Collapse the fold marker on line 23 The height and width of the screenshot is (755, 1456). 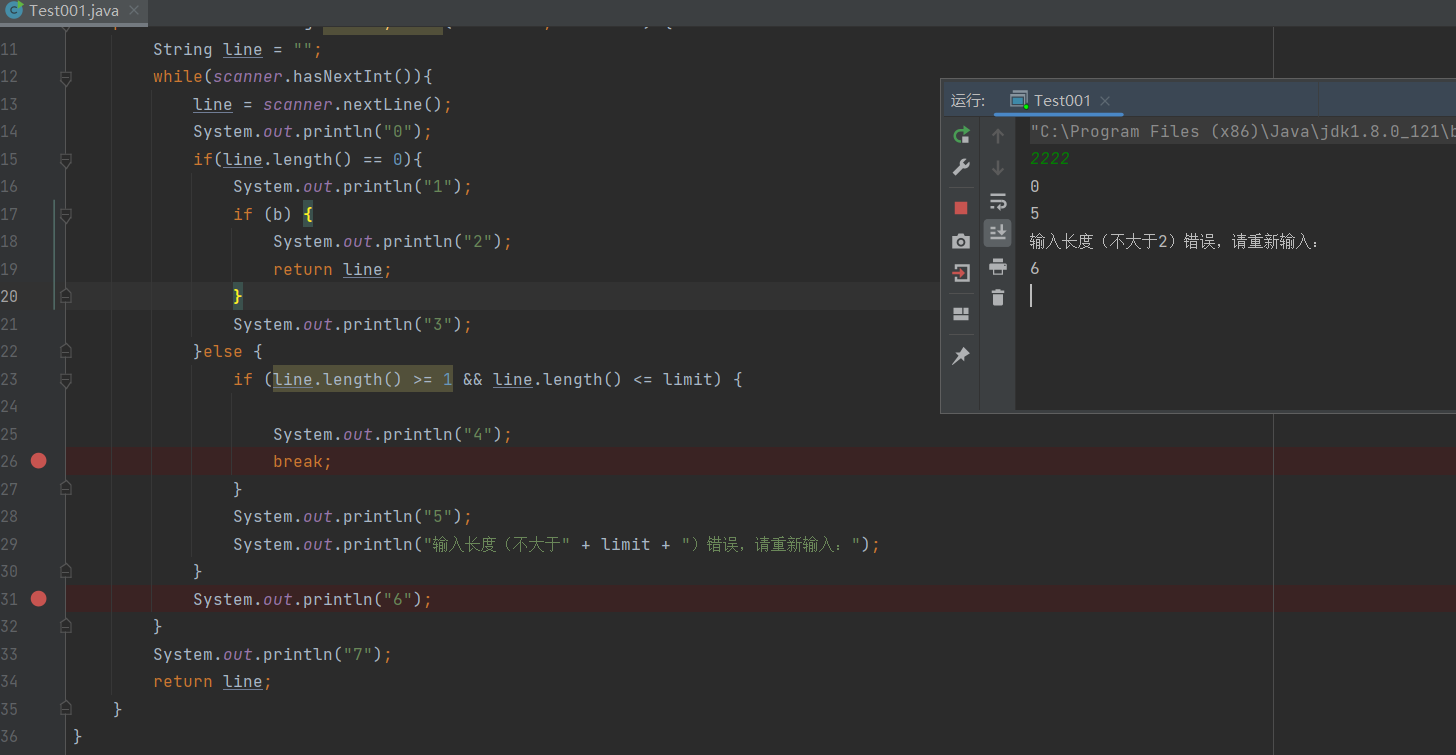pyautogui.click(x=66, y=379)
